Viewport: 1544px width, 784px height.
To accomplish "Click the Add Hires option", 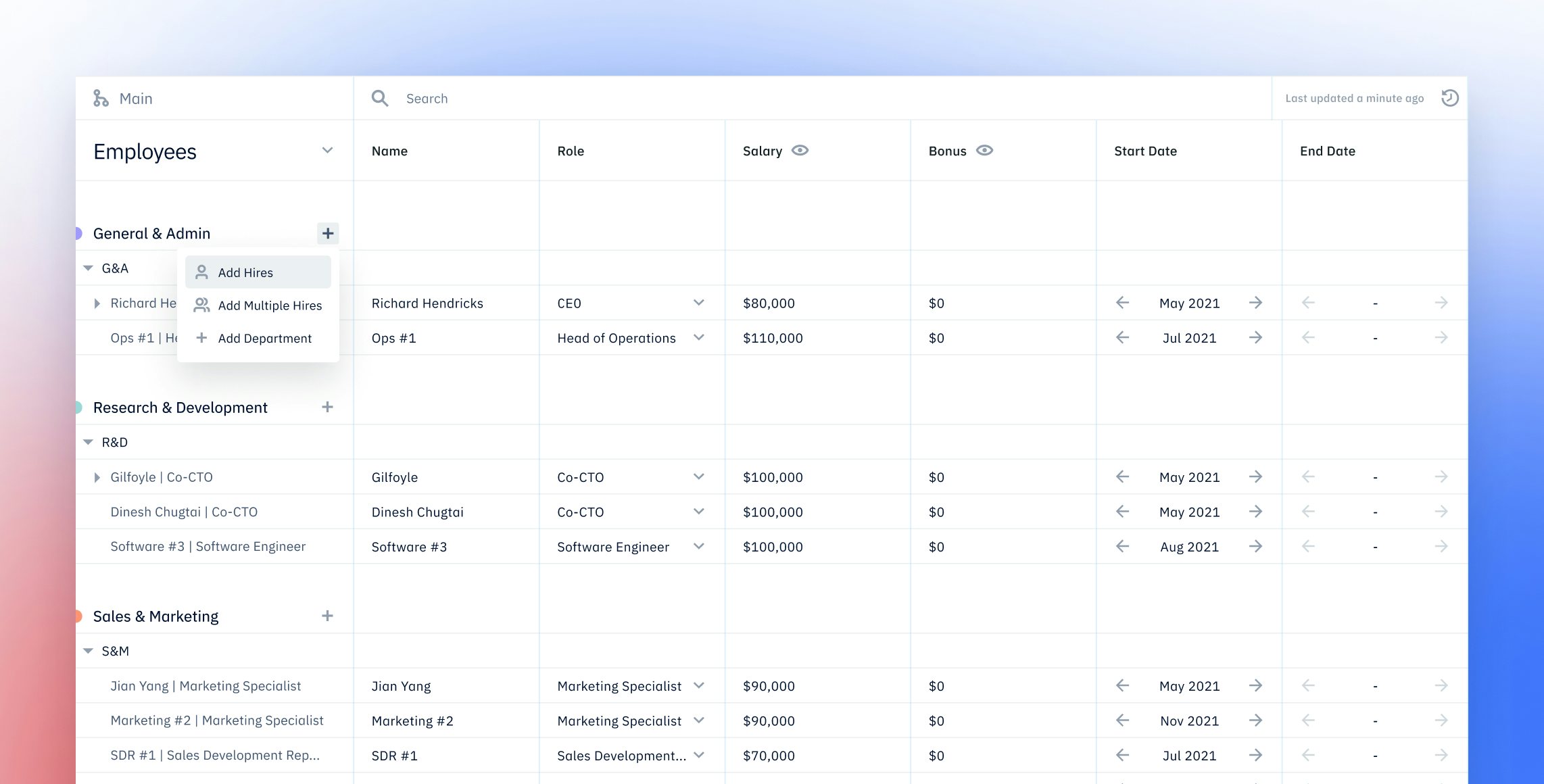I will tap(245, 272).
